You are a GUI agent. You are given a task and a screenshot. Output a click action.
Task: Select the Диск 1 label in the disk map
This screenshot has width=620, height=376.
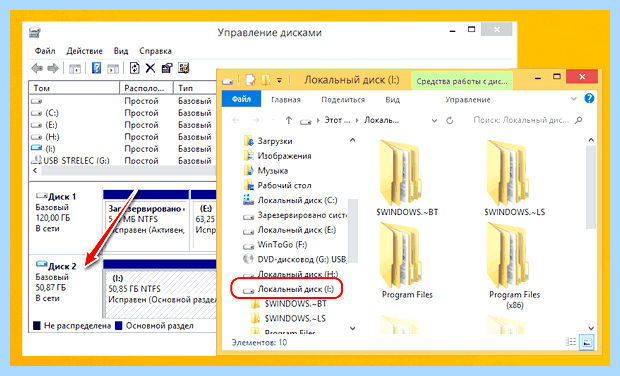[62, 197]
